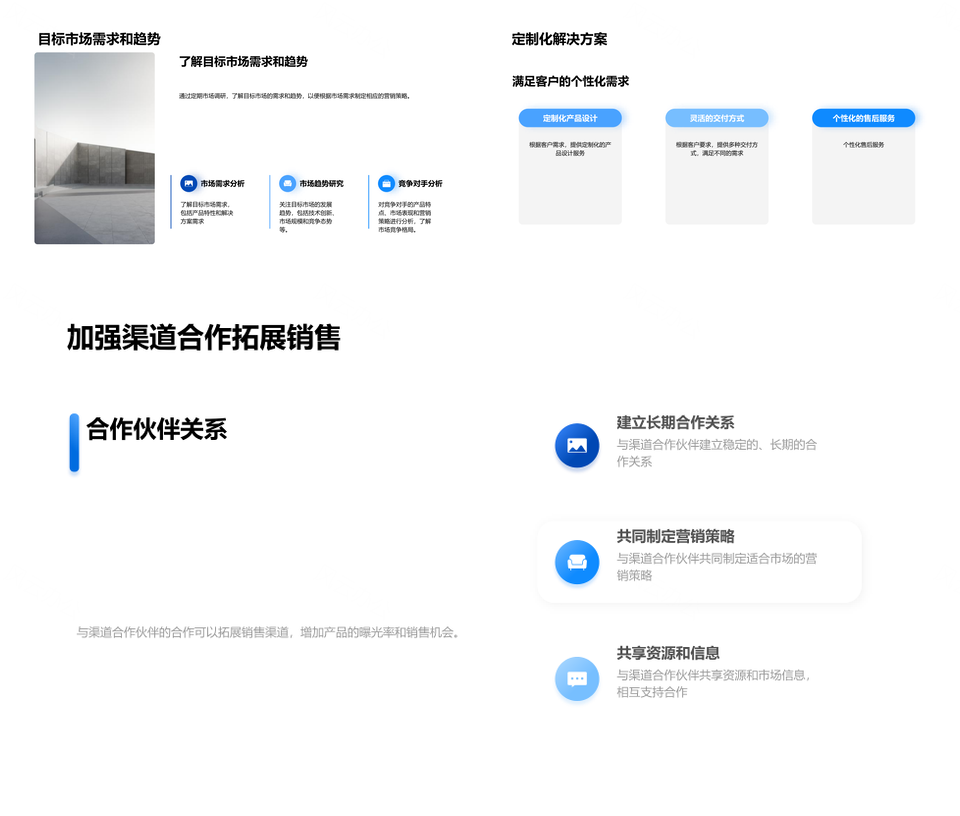Viewport: 960px width, 816px height.
Task: Click the 共同制定营销策略 card title
Action: point(676,537)
